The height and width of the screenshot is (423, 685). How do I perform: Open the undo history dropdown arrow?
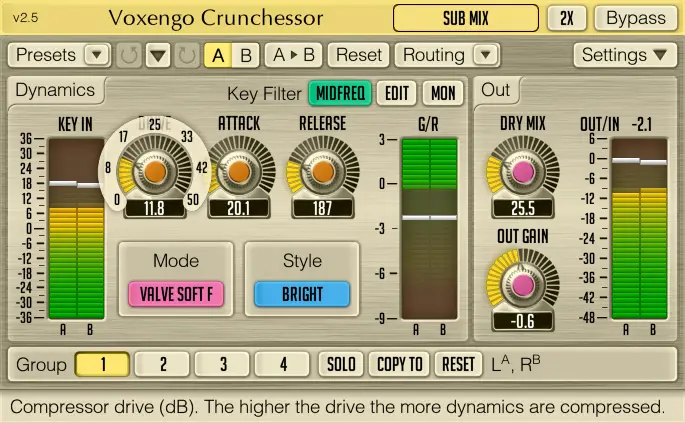tap(158, 55)
